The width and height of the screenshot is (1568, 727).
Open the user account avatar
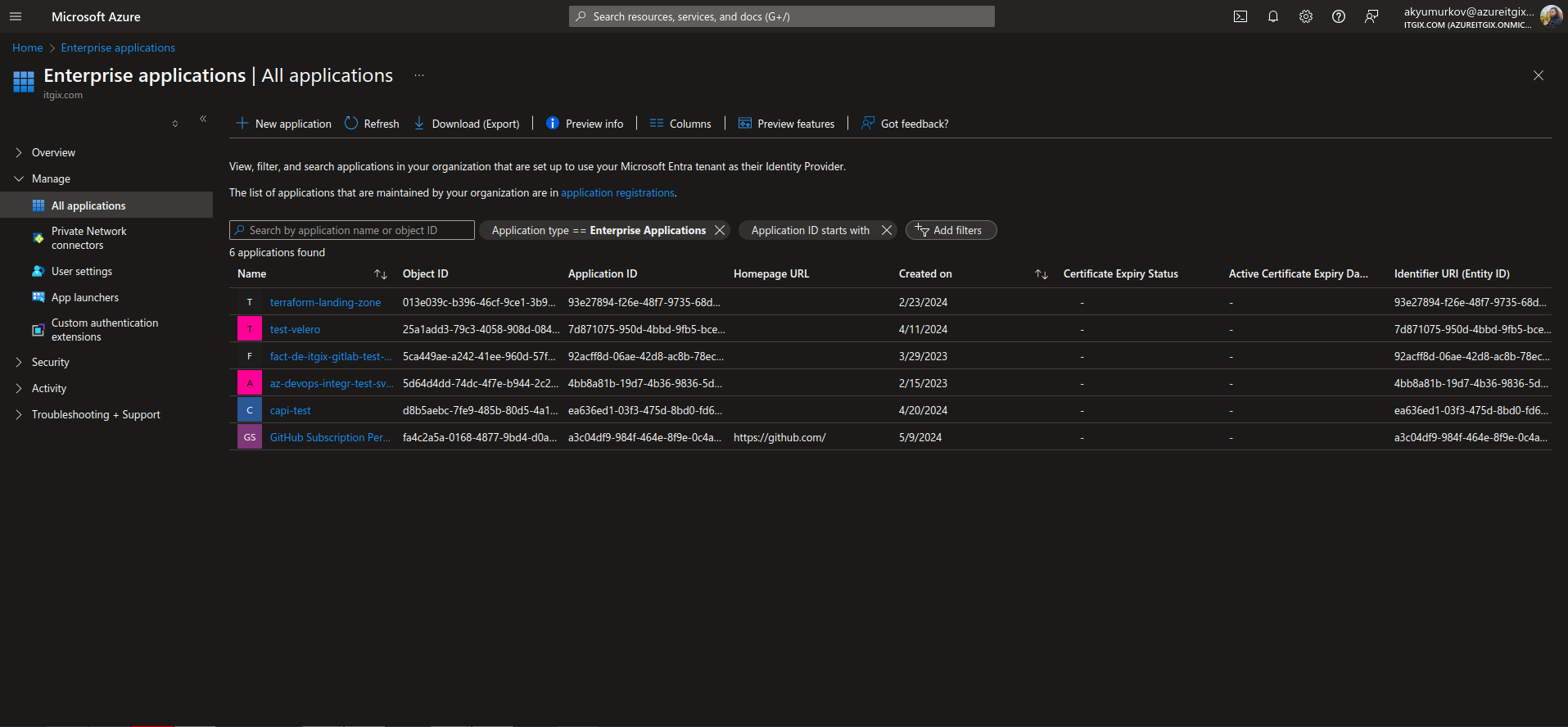pyautogui.click(x=1551, y=16)
